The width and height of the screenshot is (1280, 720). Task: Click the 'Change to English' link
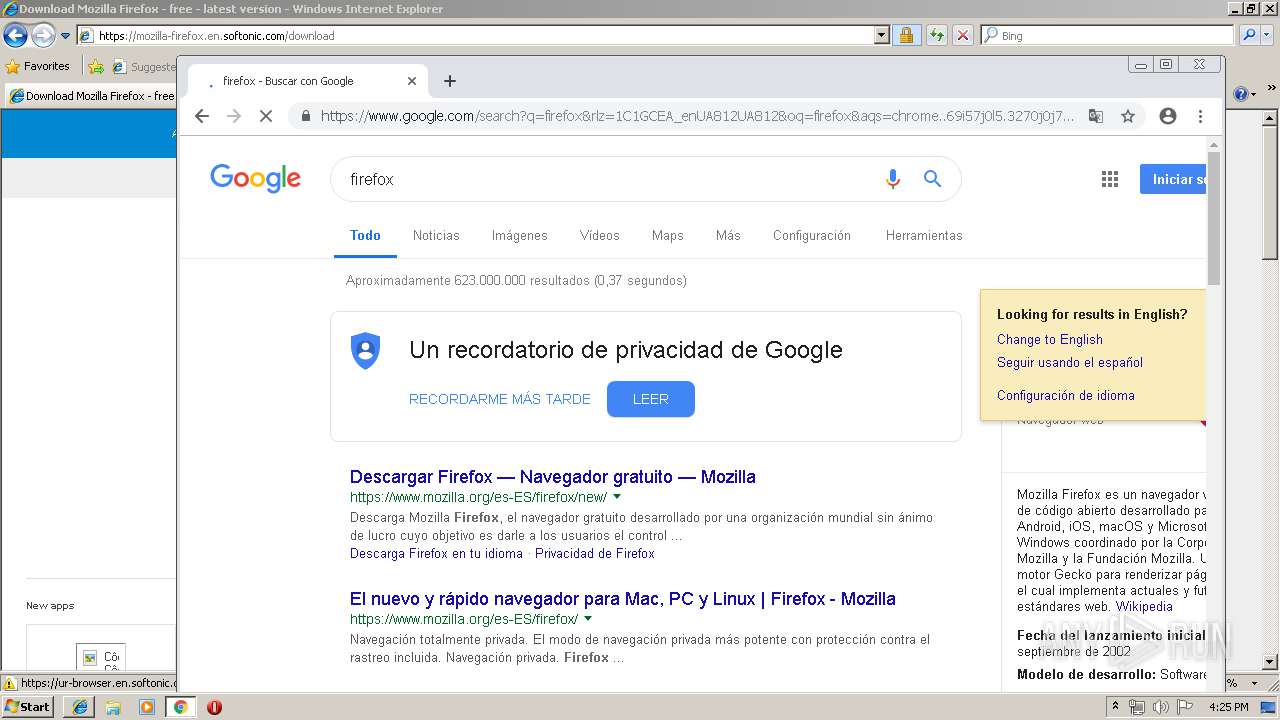(x=1050, y=340)
